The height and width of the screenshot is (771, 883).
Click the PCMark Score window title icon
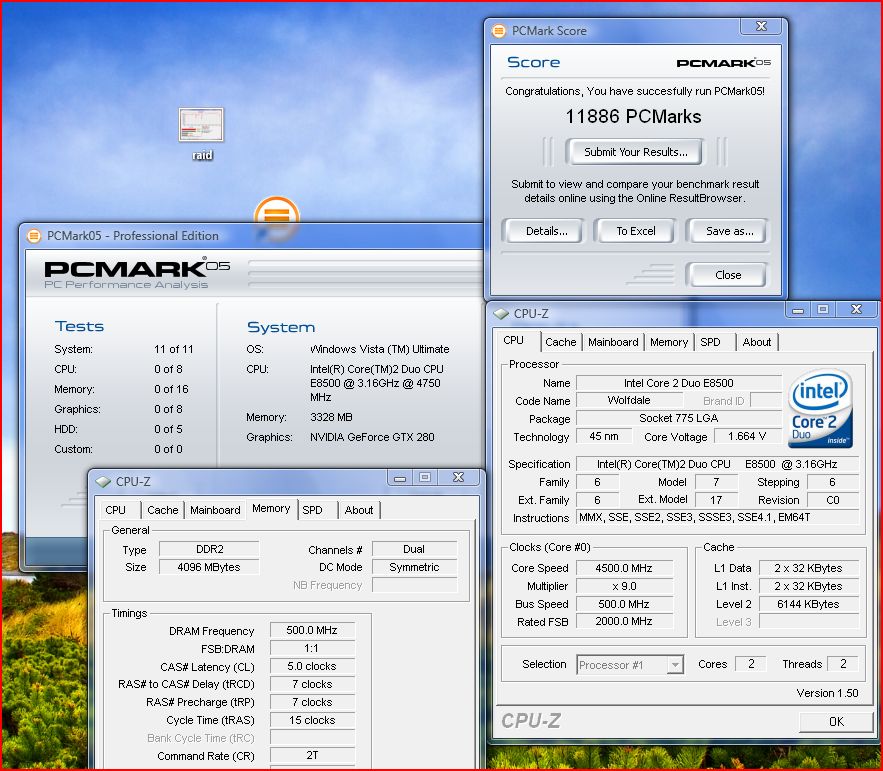click(498, 31)
